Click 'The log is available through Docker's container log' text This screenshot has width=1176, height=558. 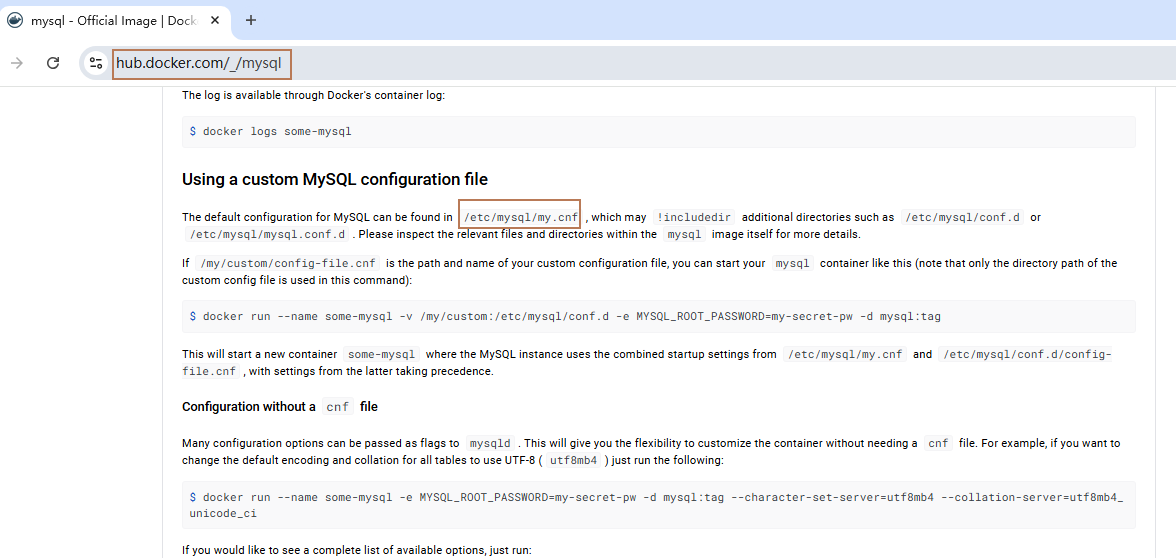point(314,95)
